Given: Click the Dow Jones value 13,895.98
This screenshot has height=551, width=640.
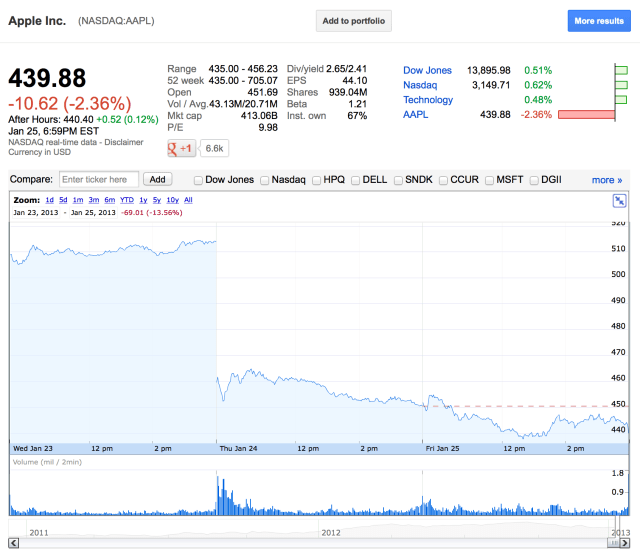Looking at the screenshot, I should point(489,70).
